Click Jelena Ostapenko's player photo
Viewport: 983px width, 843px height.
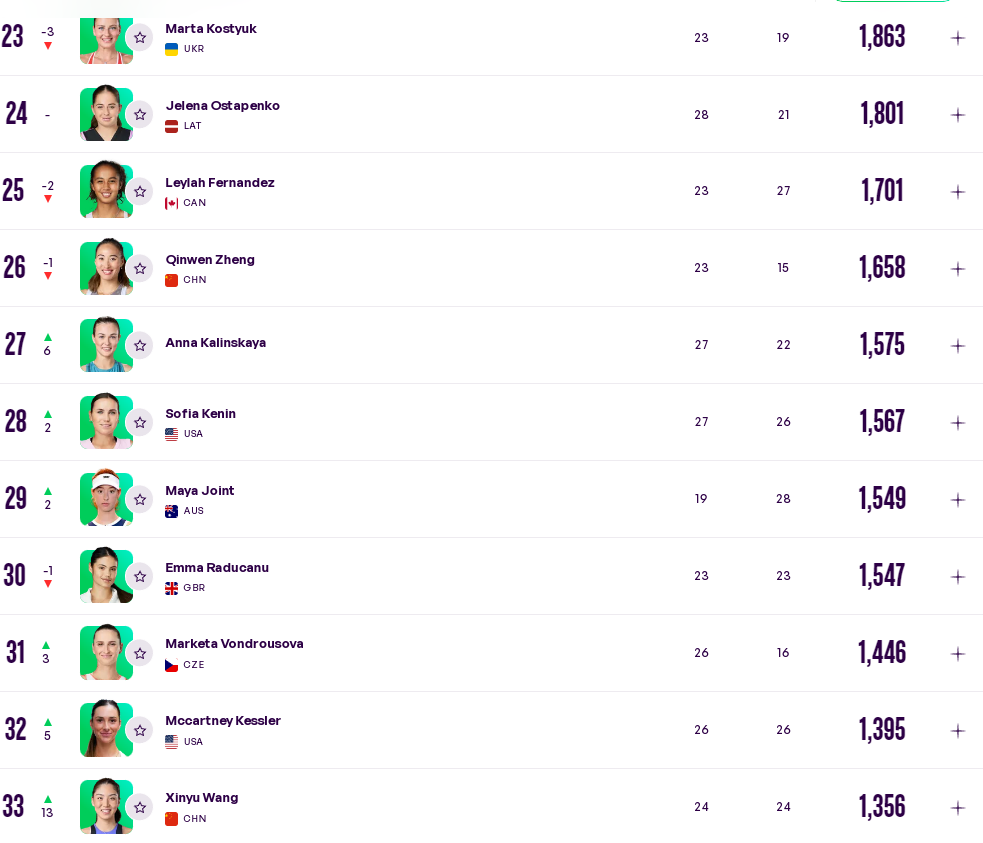click(x=107, y=113)
